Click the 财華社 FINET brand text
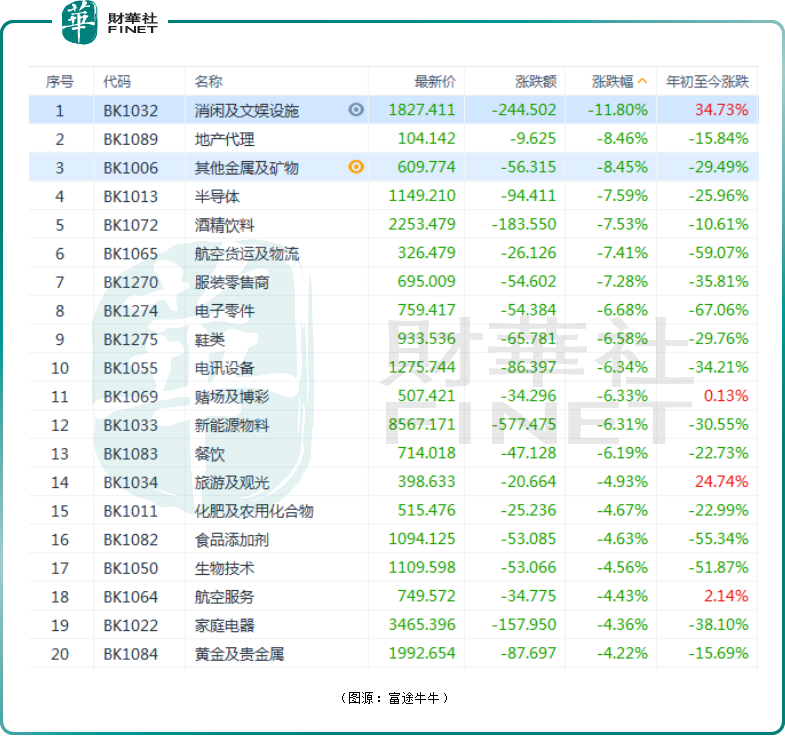Screen dimensions: 785x755 tap(132, 22)
